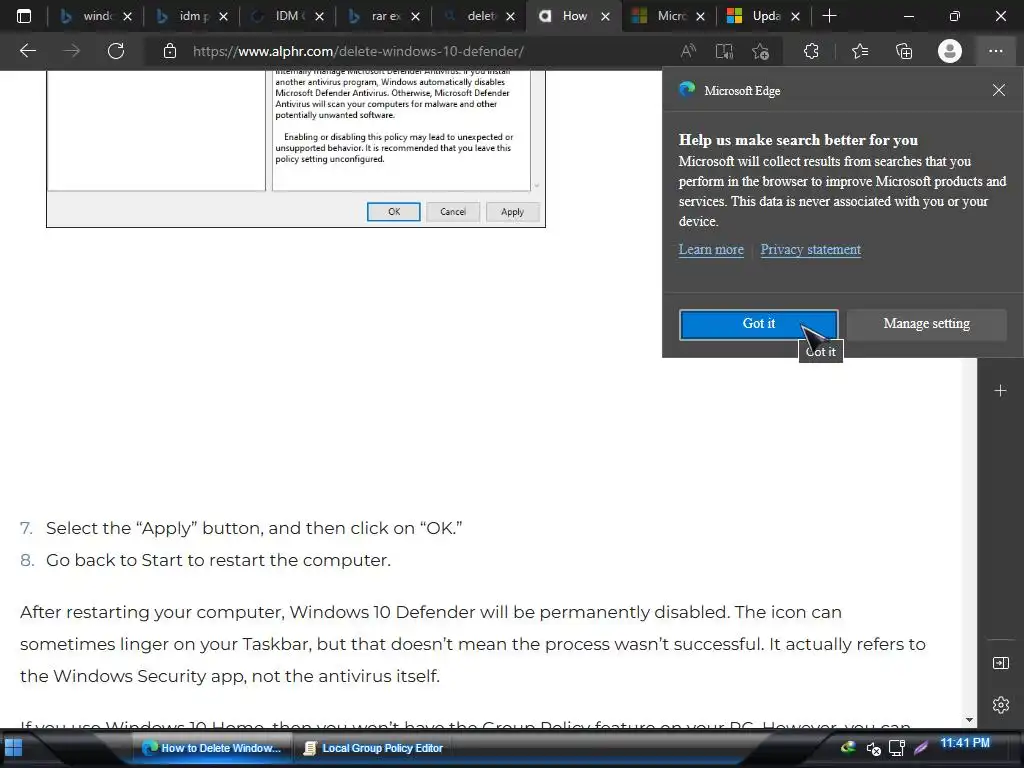
Task: Select How to Delete Windows taskbar item
Action: 212,748
